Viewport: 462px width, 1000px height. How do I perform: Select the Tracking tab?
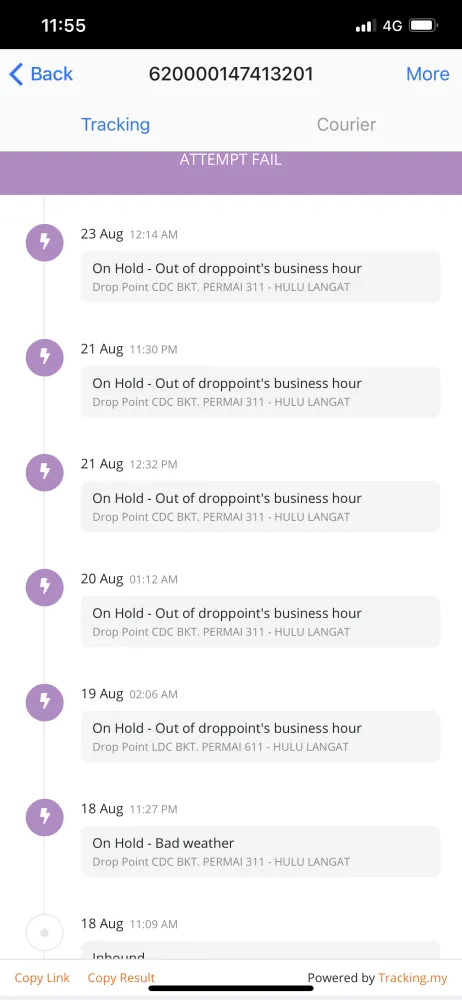pos(116,124)
